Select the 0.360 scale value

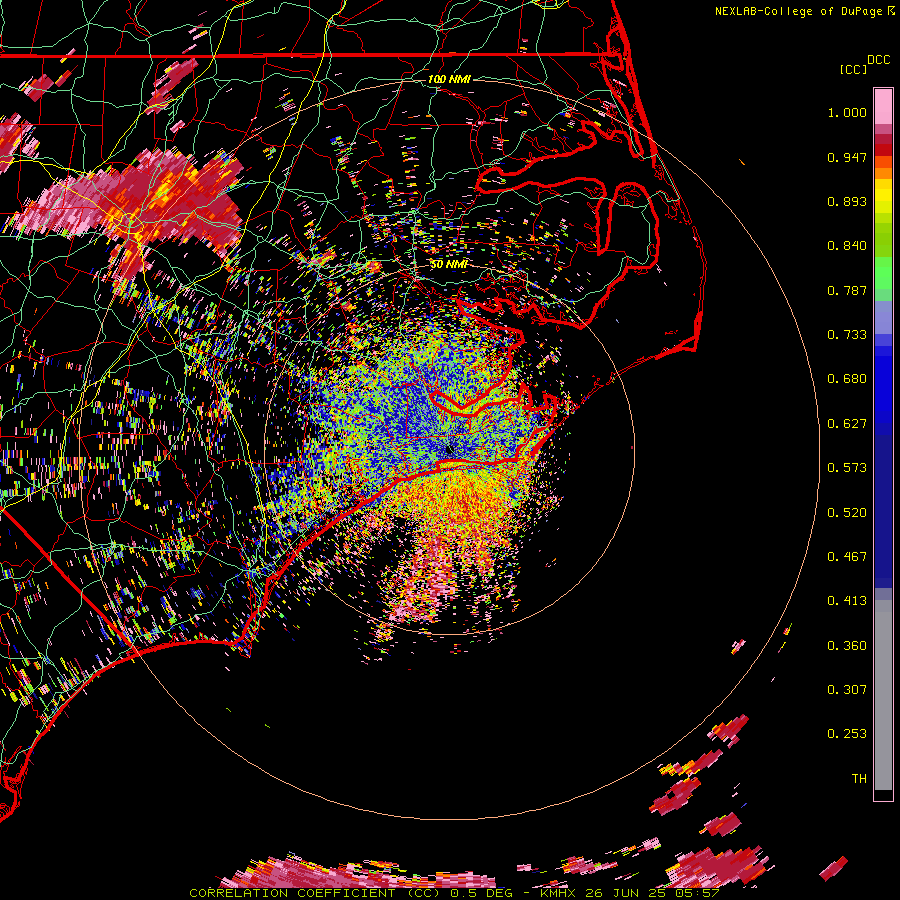[x=847, y=646]
